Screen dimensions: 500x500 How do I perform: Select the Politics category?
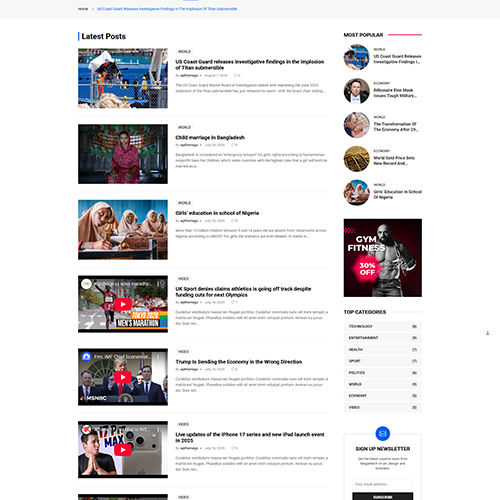click(x=383, y=373)
